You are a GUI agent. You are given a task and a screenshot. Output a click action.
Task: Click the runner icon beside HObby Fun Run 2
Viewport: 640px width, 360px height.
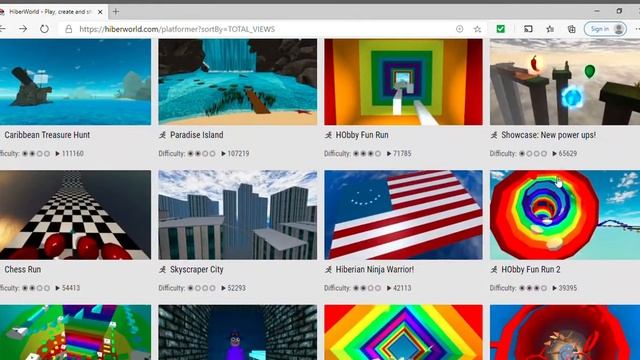coord(494,269)
